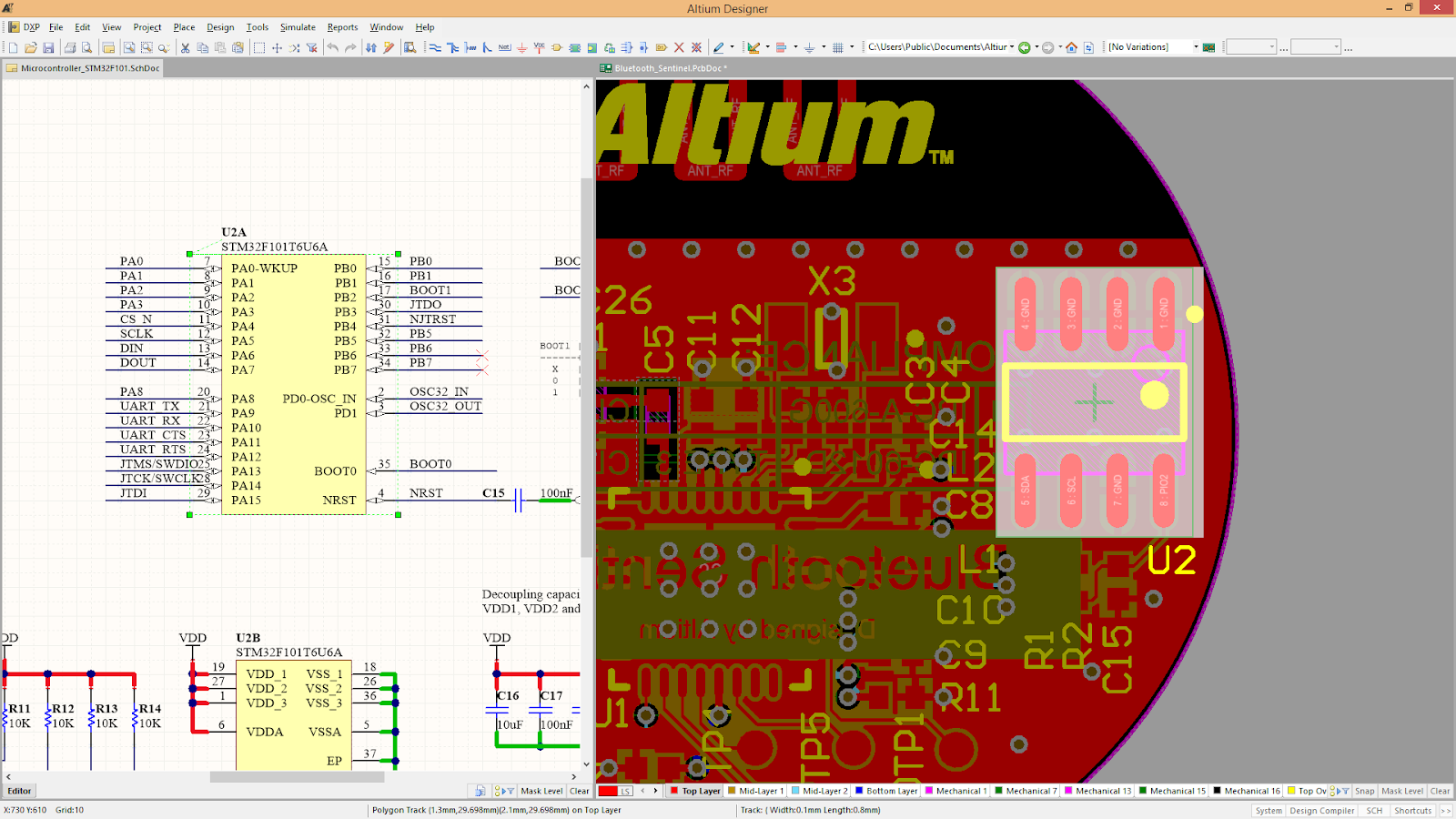This screenshot has height=819, width=1456.
Task: Click the red current layer color swatch
Action: point(608,791)
